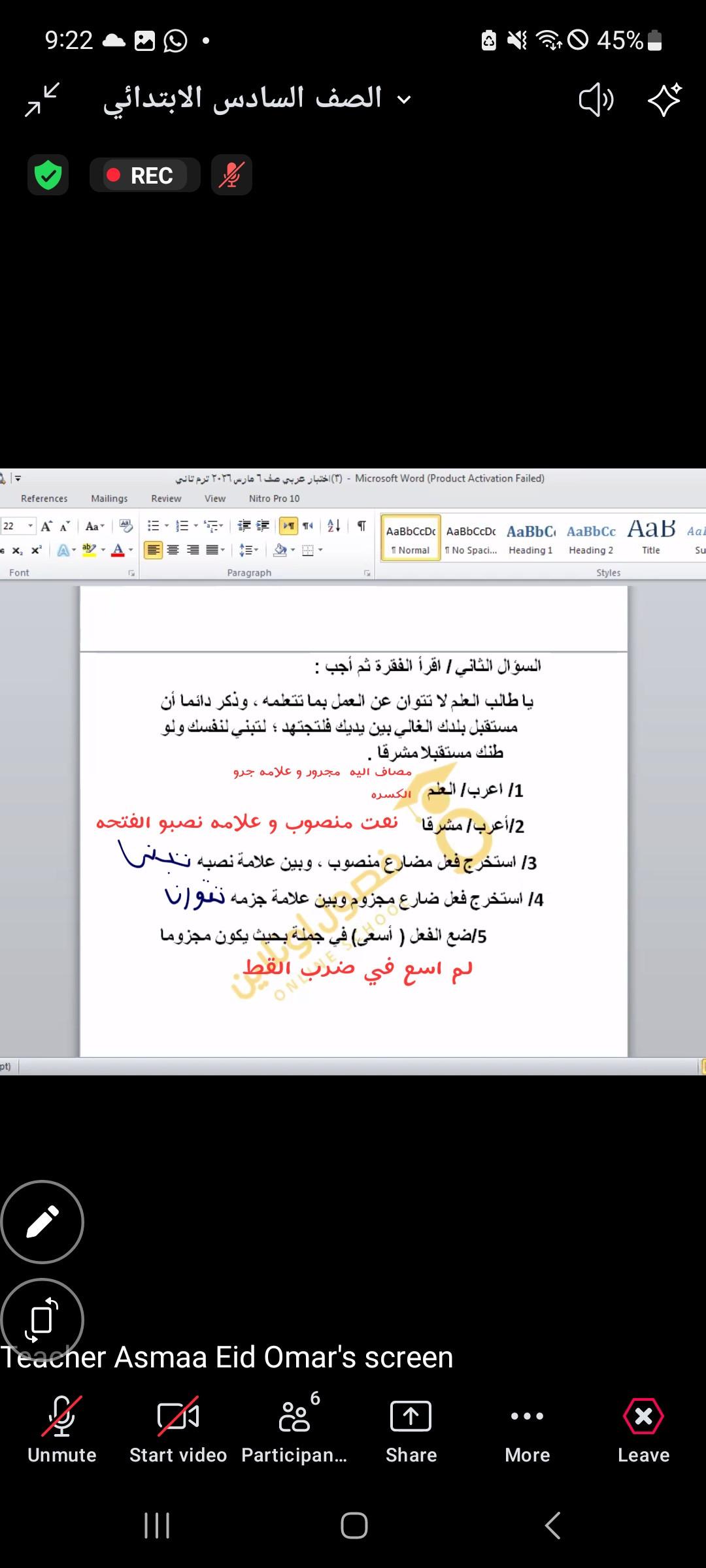Viewport: 706px width, 1568px height.
Task: Apply Shading paint bucket color
Action: point(280,550)
